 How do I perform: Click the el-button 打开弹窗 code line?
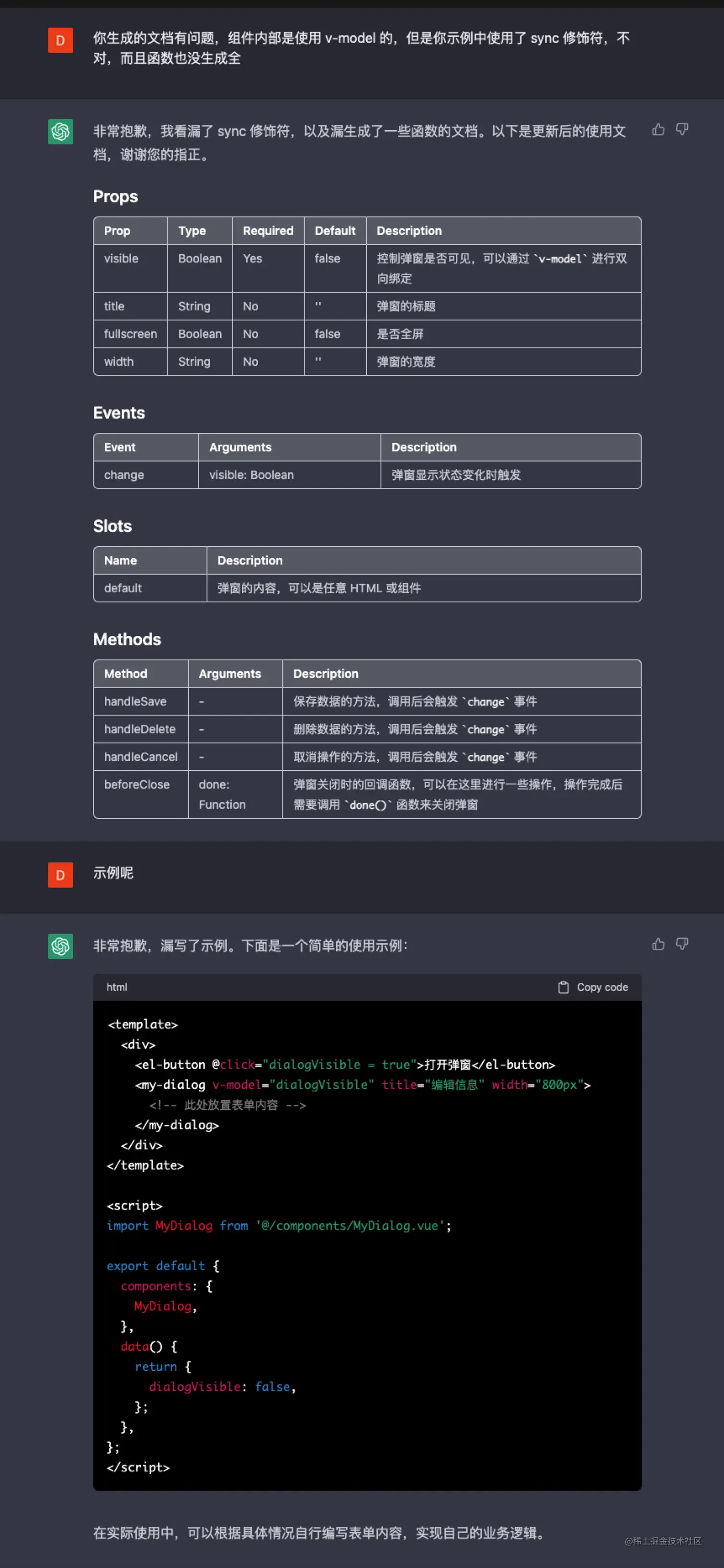point(345,1065)
